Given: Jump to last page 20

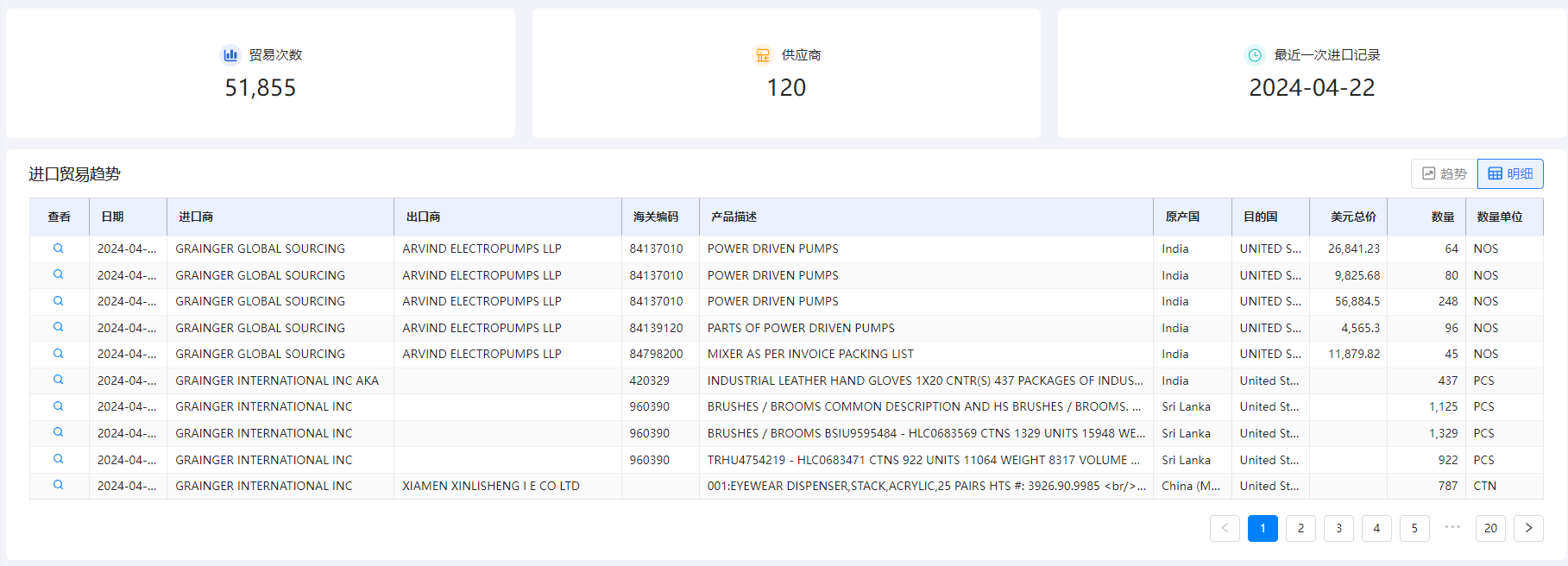Looking at the screenshot, I should click(1490, 528).
